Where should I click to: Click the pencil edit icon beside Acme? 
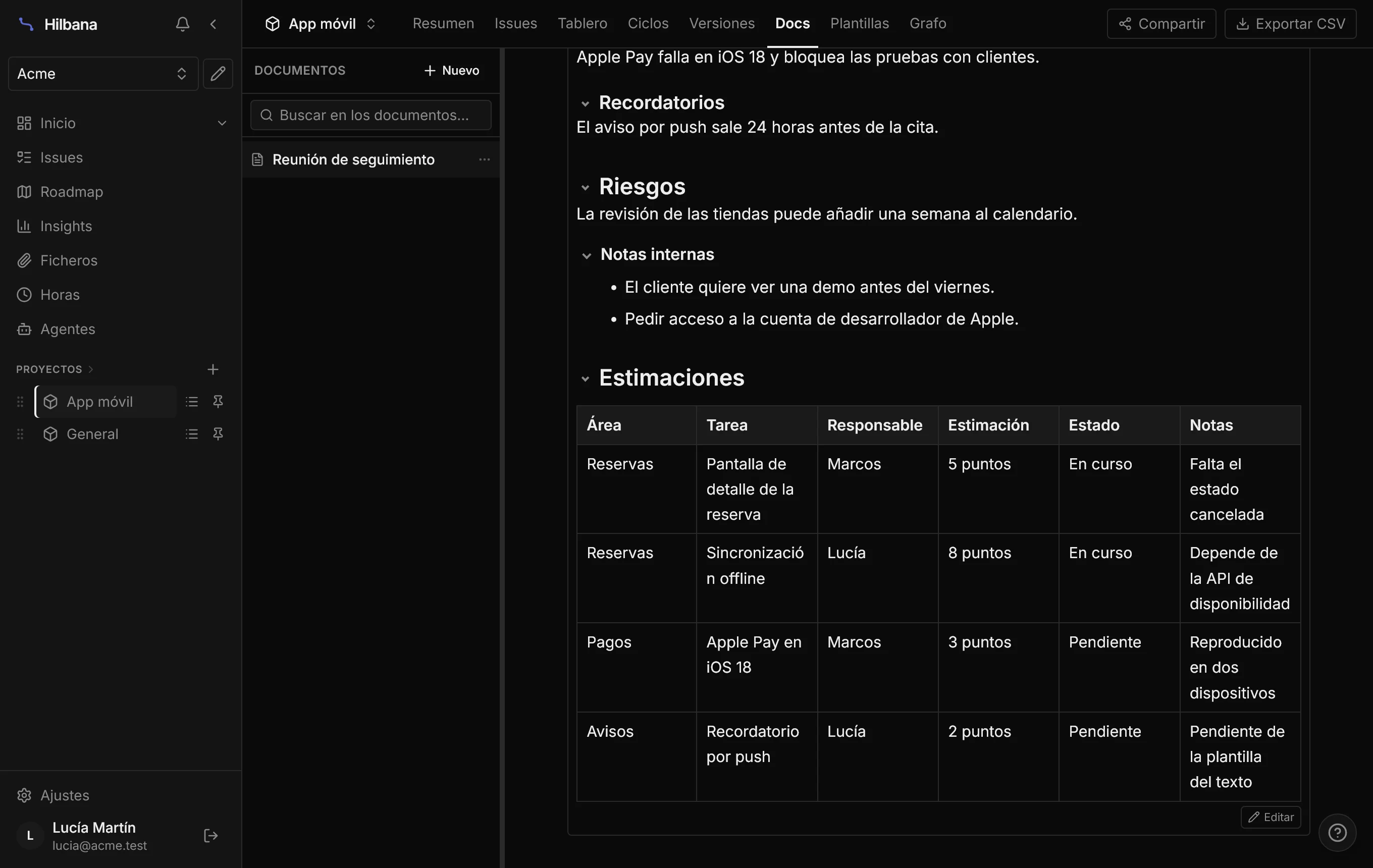pyautogui.click(x=218, y=74)
